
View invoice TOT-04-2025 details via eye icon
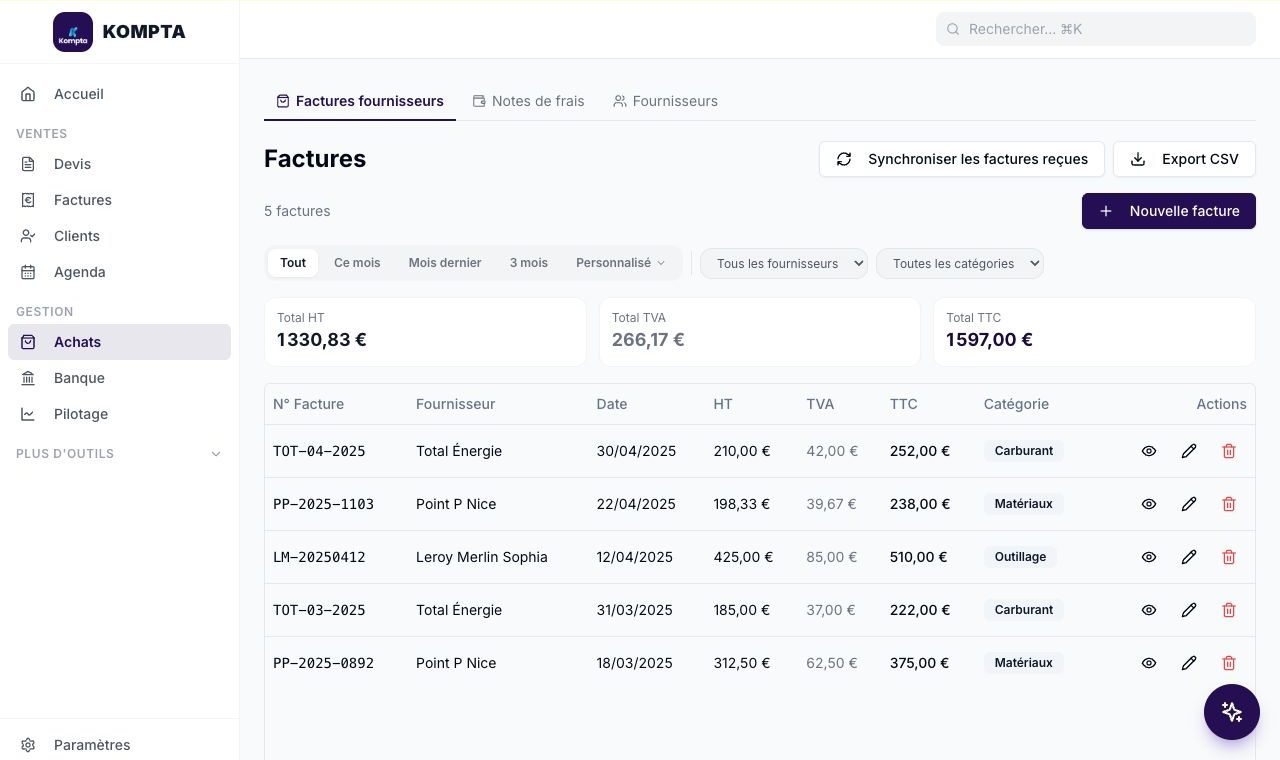1149,451
